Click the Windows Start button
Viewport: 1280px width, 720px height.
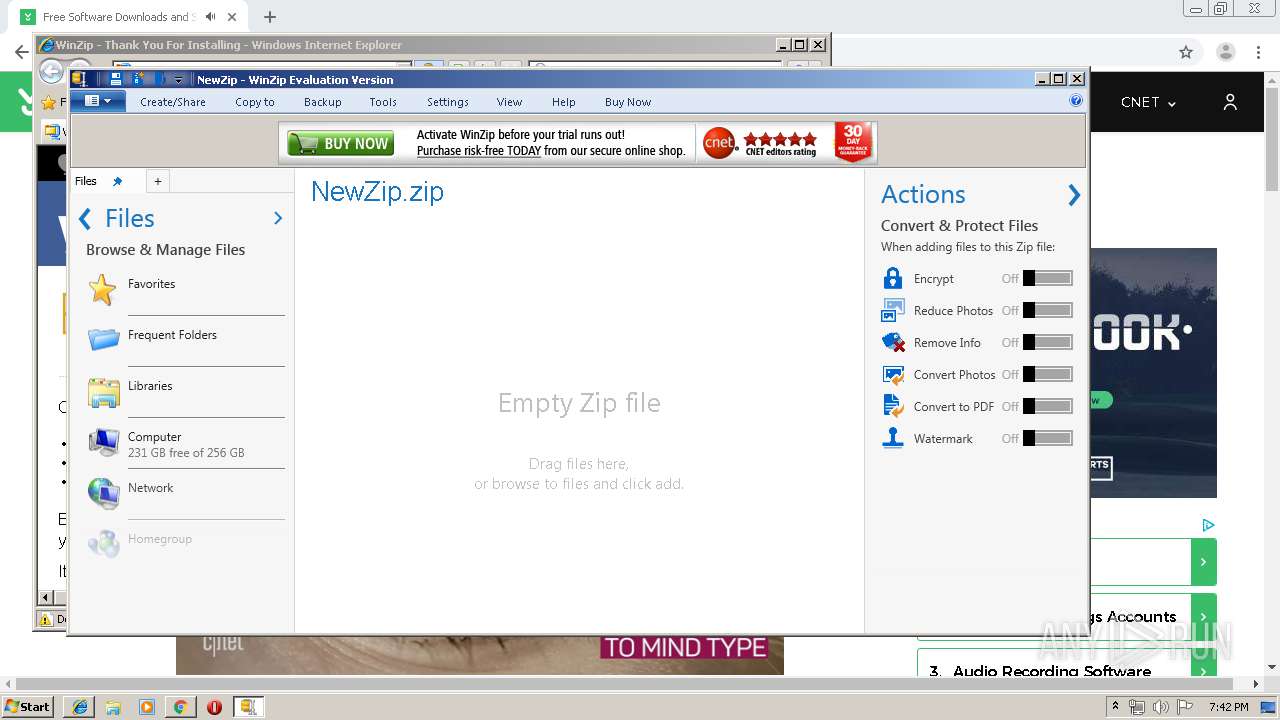(x=28, y=706)
